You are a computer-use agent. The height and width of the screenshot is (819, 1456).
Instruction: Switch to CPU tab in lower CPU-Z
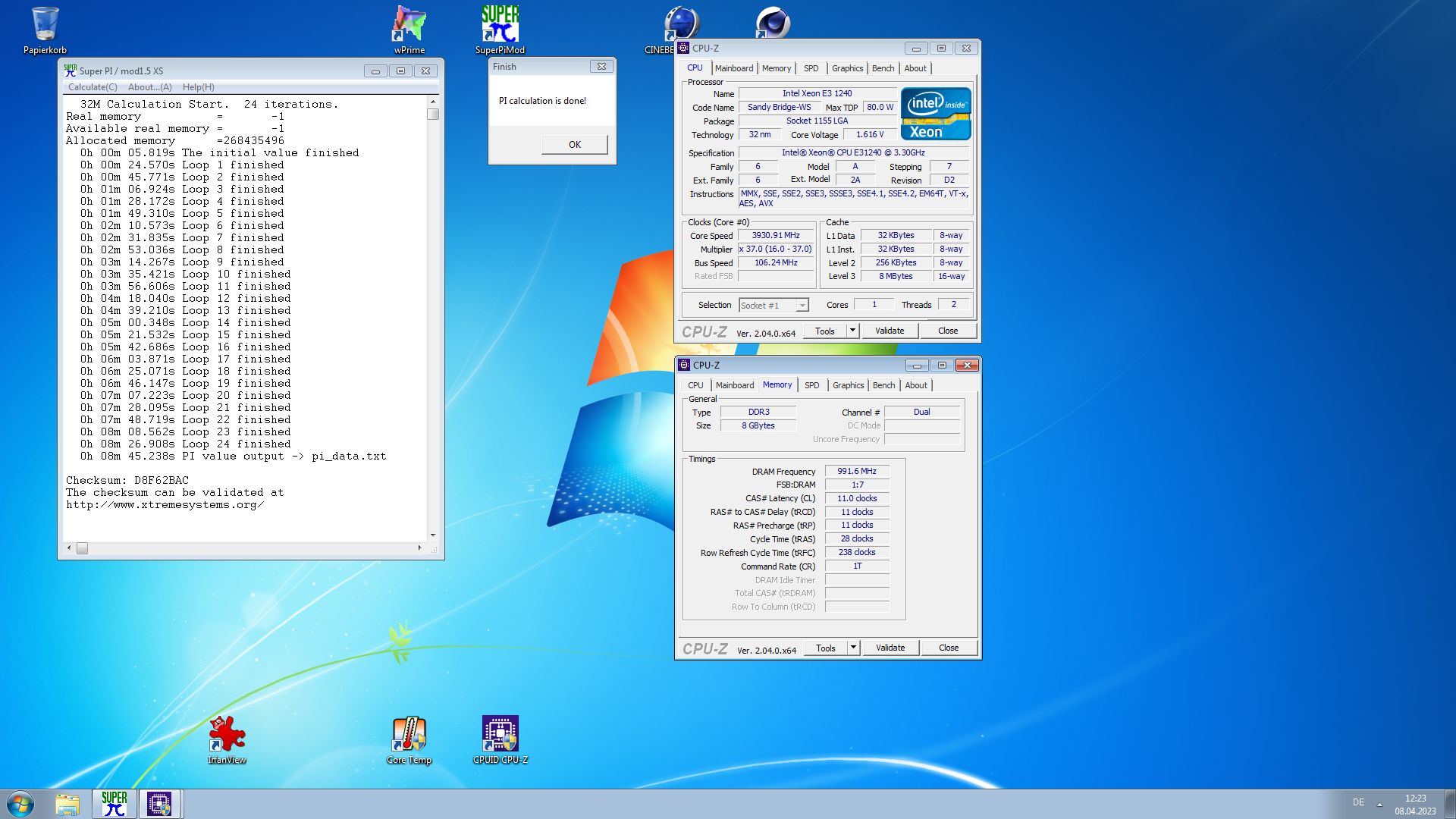click(x=695, y=385)
